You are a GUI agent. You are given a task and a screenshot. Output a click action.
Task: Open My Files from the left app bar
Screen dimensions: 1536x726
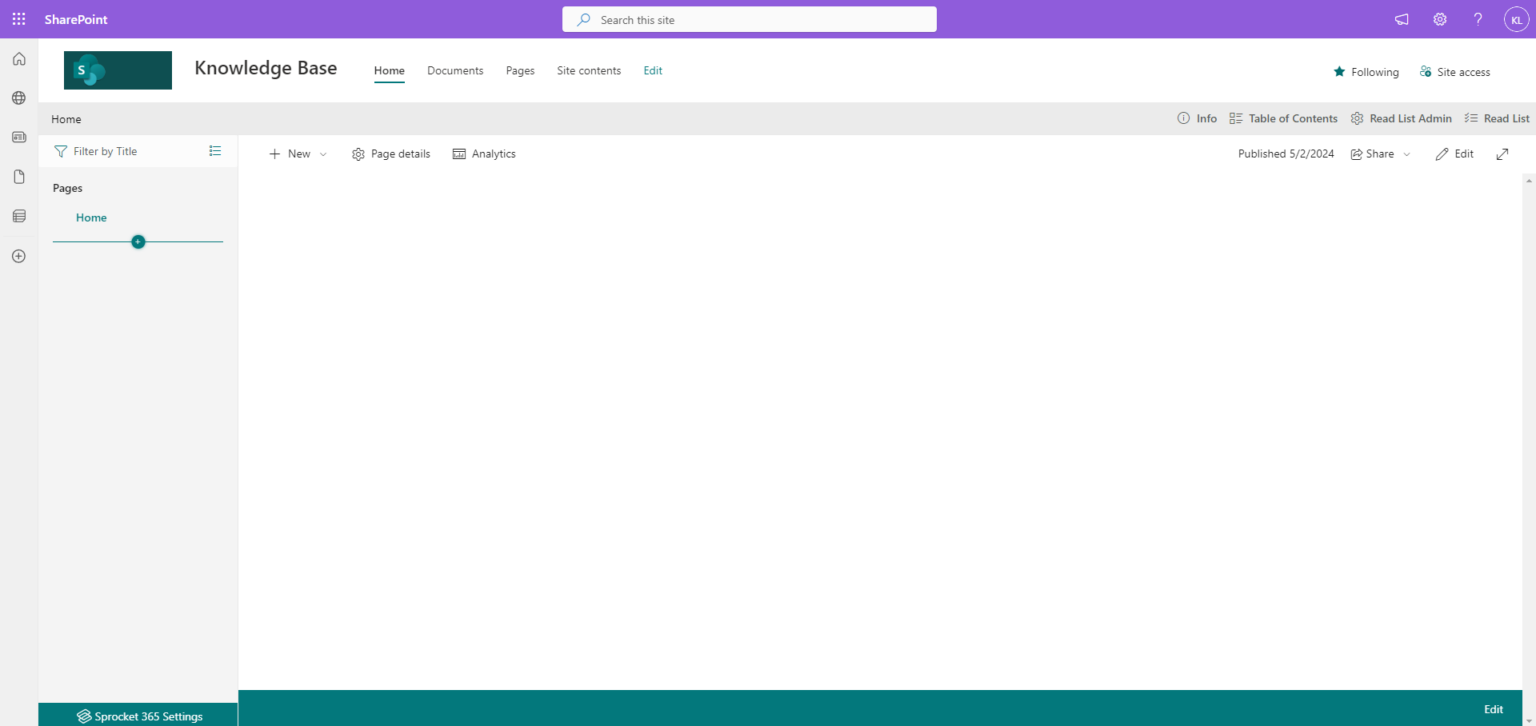pos(18,176)
